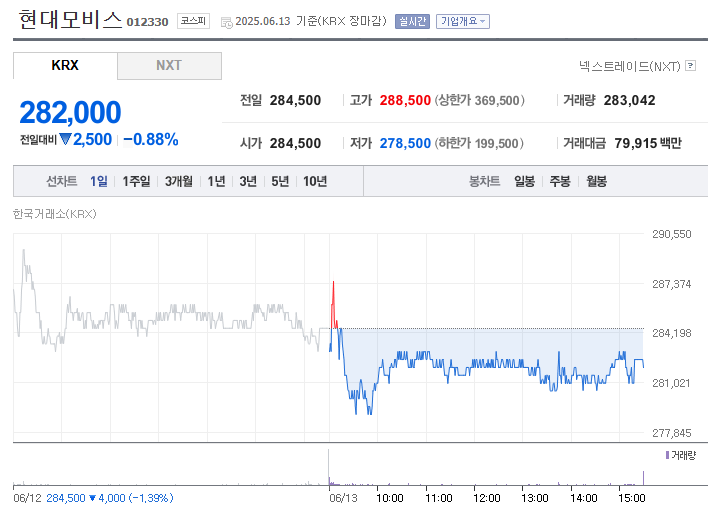Select the 1년 line chart period
The width and height of the screenshot is (708, 521).
click(216, 181)
